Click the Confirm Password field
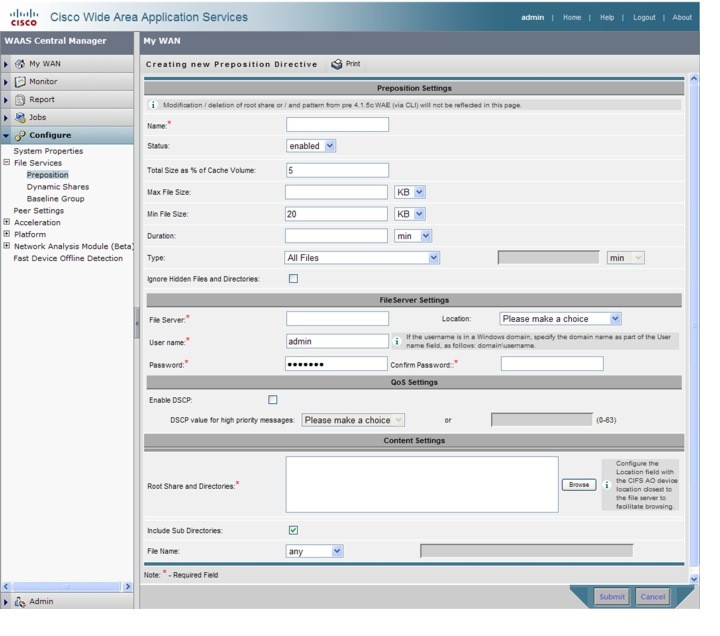 [x=552, y=364]
